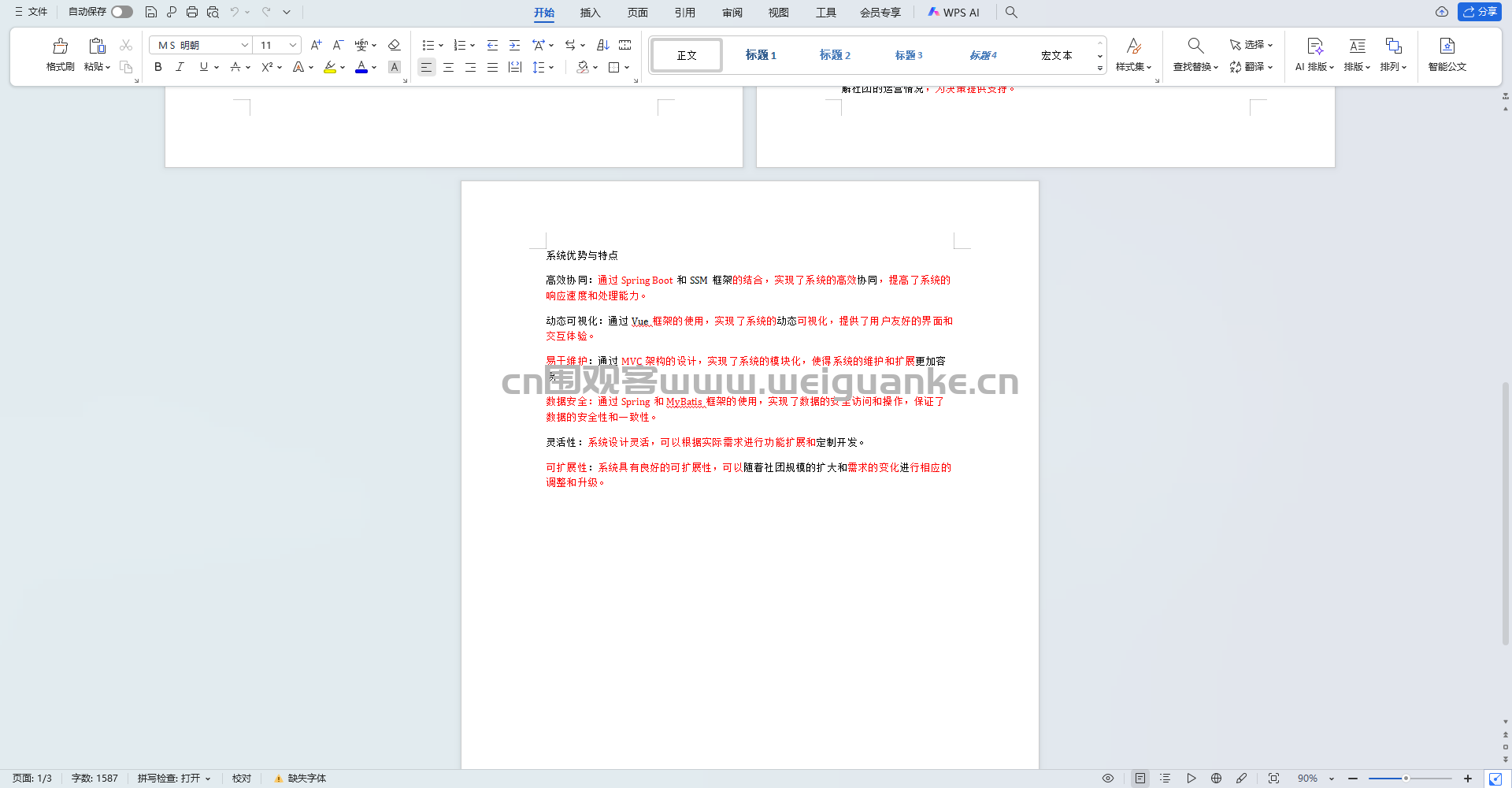Click the Bold formatting icon
This screenshot has width=1512, height=788.
coord(158,67)
